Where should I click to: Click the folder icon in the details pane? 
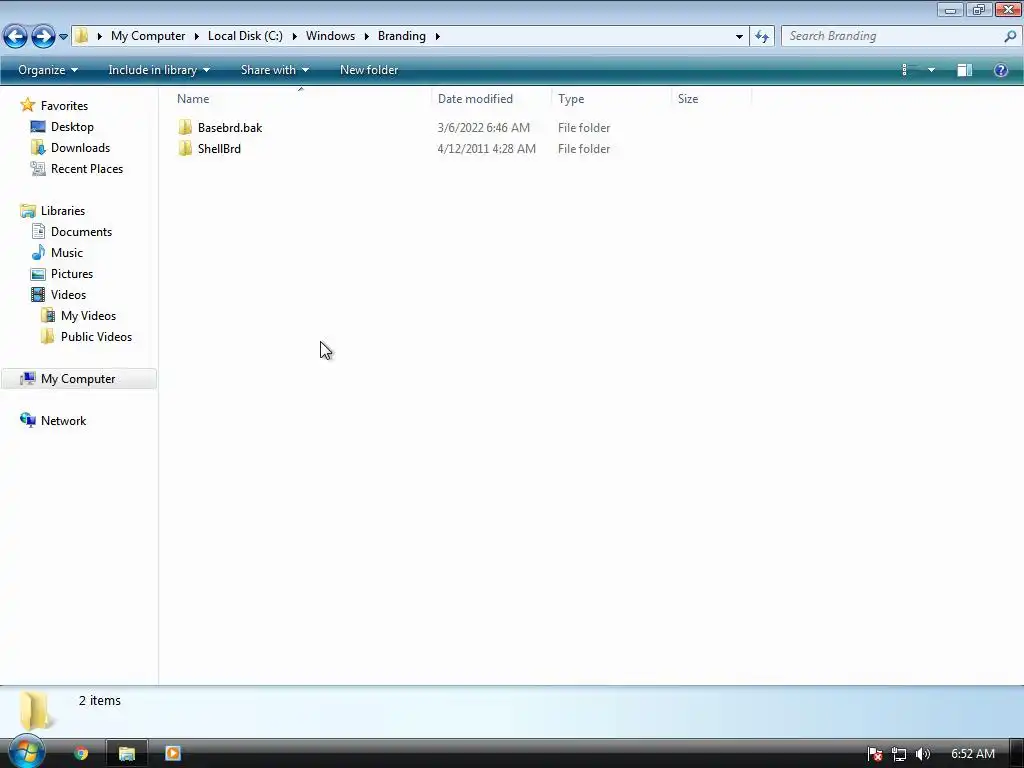pyautogui.click(x=36, y=711)
